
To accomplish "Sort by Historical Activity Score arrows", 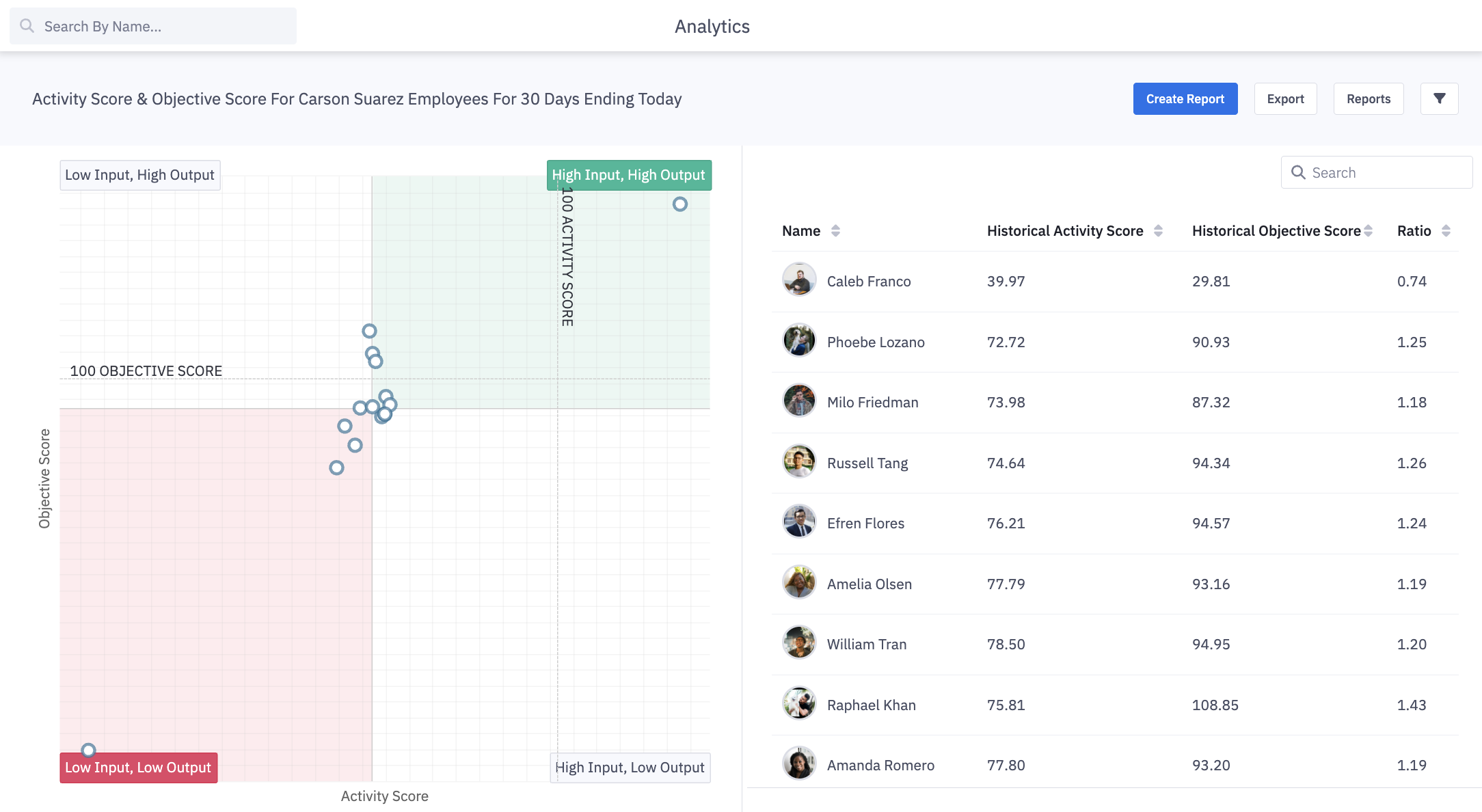I will 1158,231.
